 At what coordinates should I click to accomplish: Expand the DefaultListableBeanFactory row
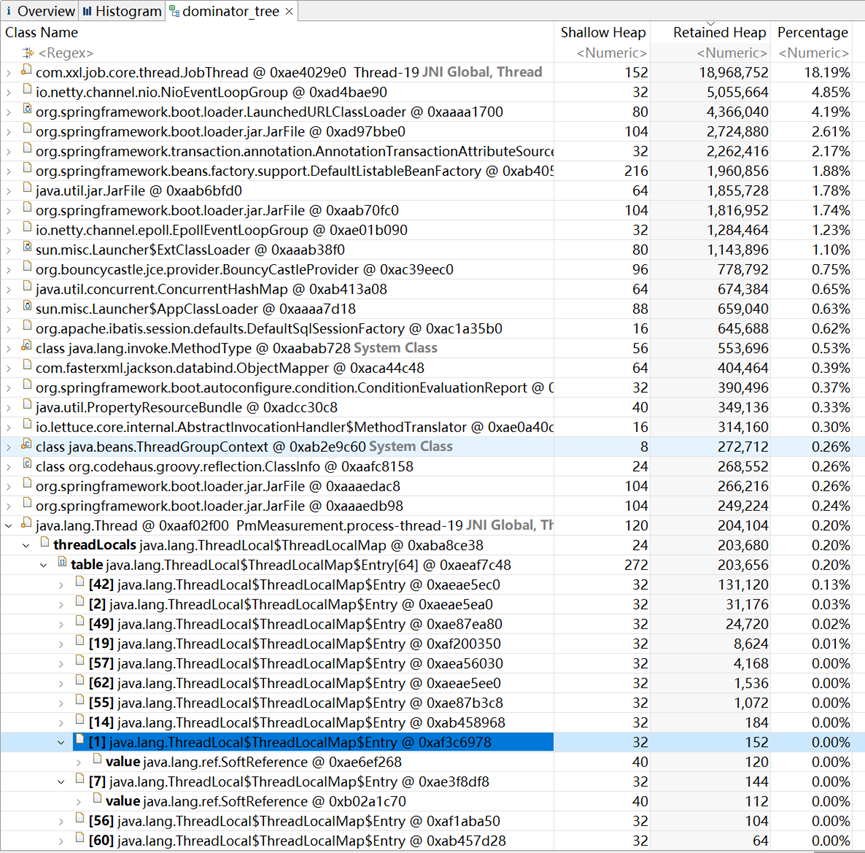[8, 172]
